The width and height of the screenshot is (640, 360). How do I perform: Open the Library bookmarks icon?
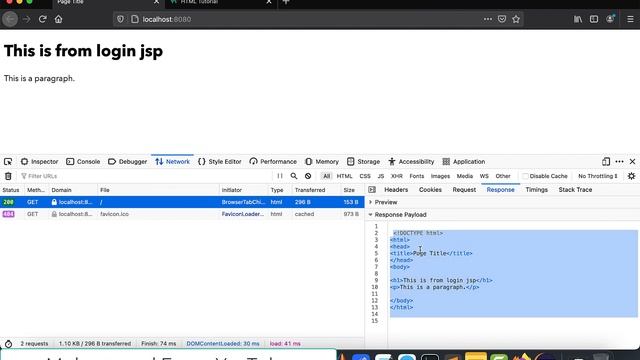point(578,19)
